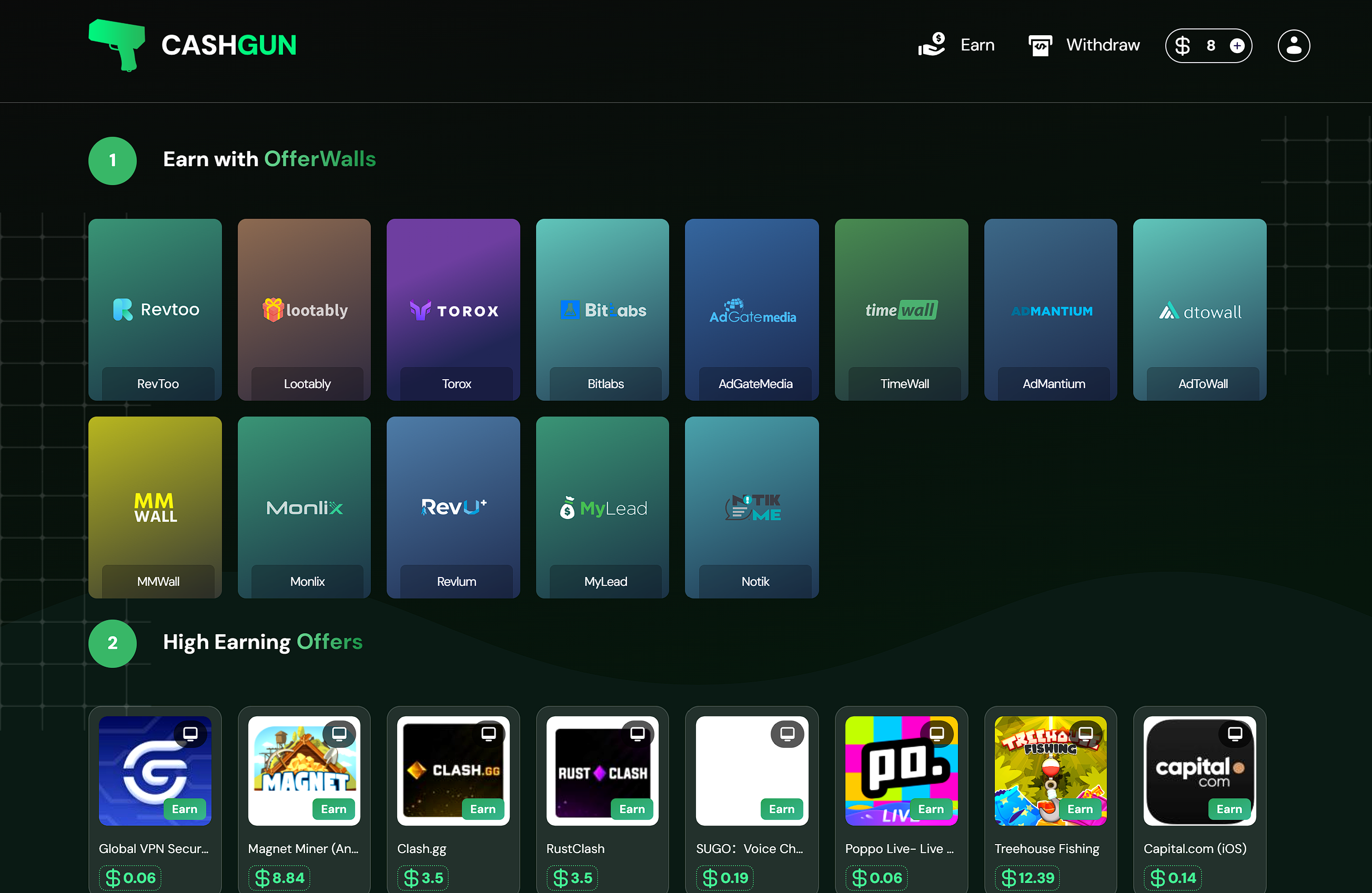Click the MyLead label button

[x=606, y=581]
